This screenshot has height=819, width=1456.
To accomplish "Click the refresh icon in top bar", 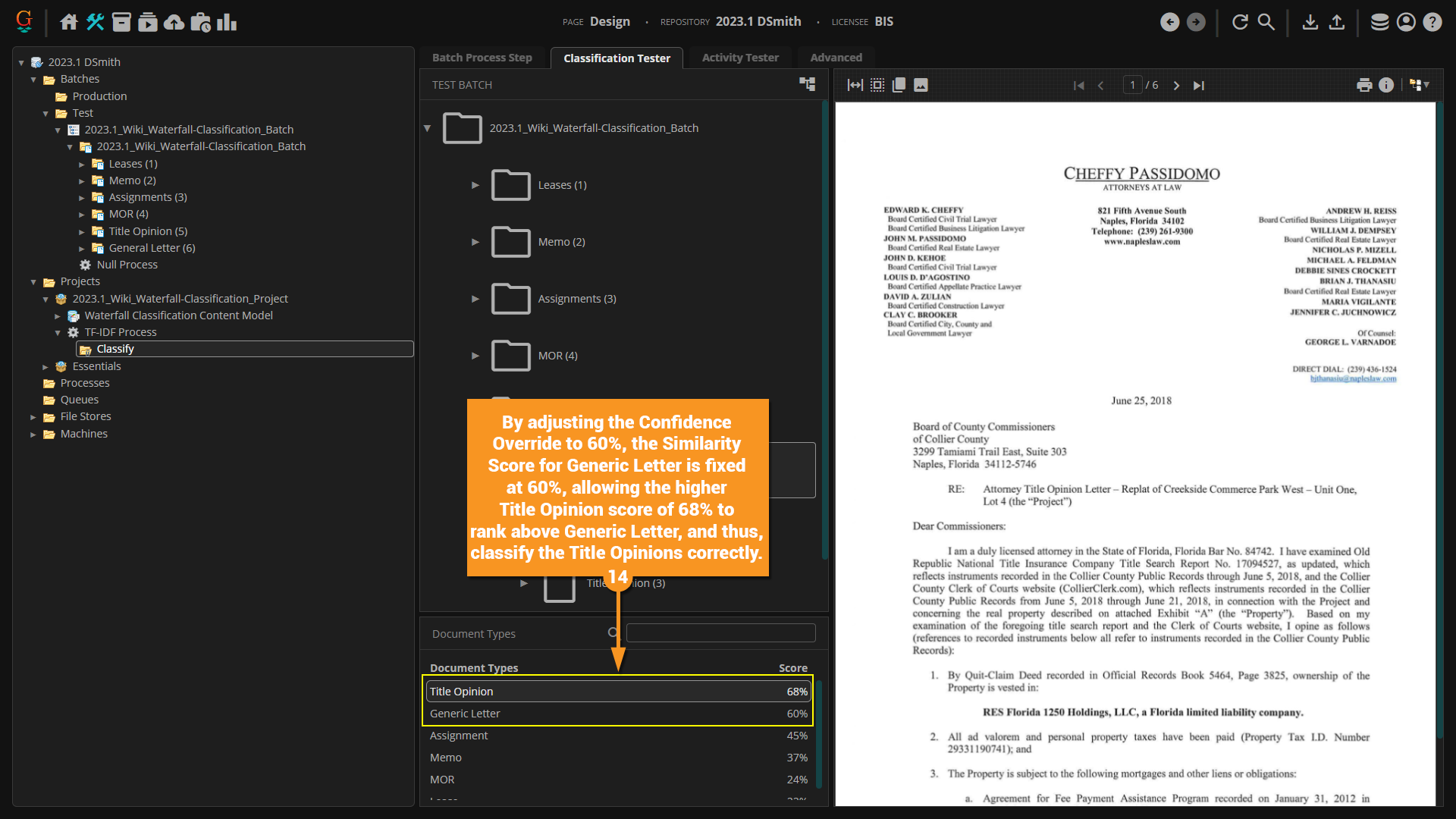I will click(x=1240, y=22).
